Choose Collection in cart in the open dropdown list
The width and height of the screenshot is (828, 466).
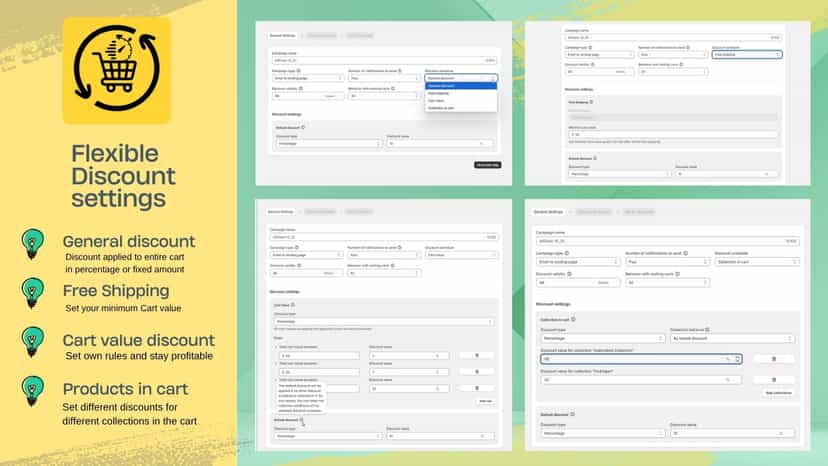(x=461, y=108)
